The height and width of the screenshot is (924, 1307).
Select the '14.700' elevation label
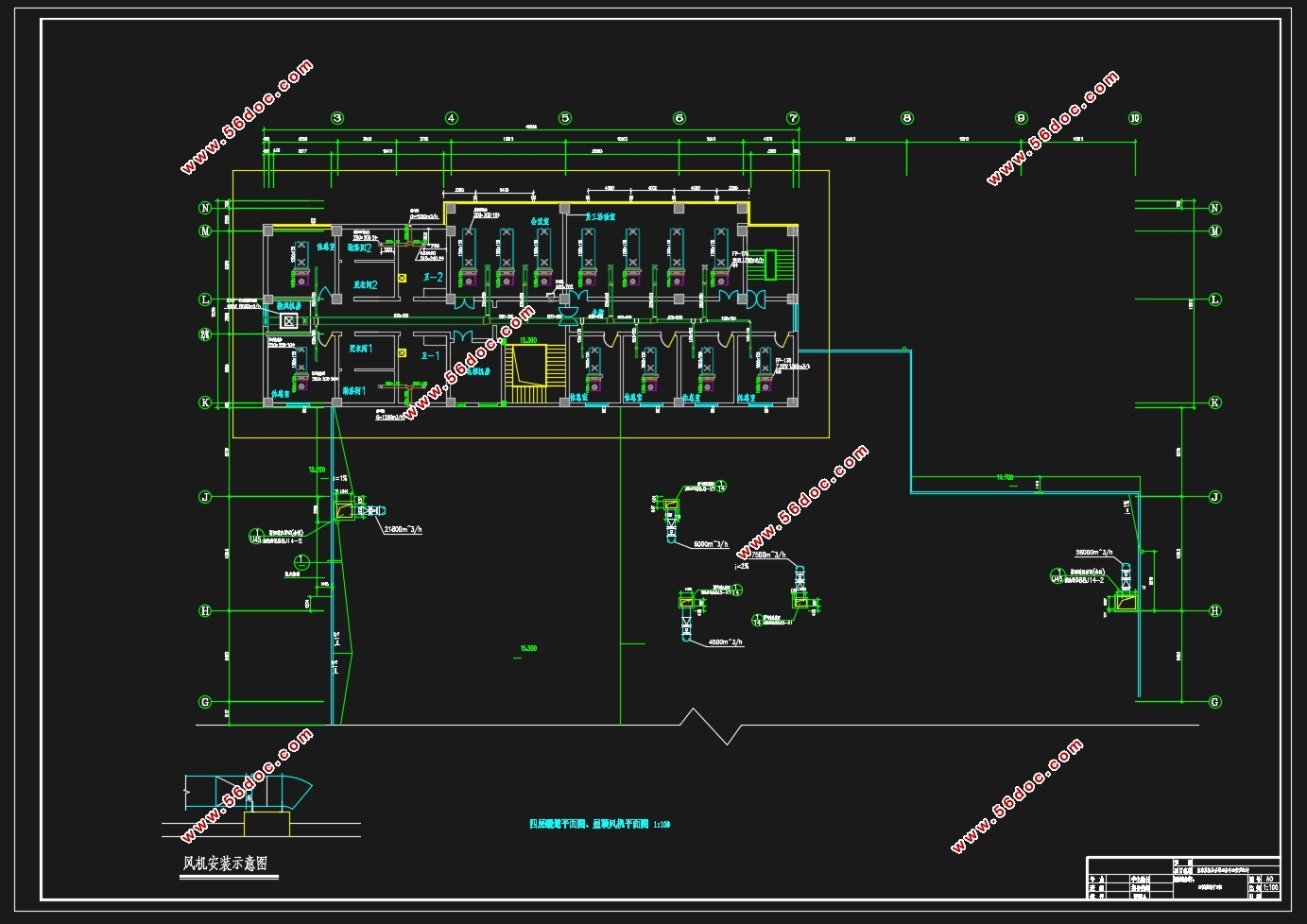click(x=1005, y=478)
